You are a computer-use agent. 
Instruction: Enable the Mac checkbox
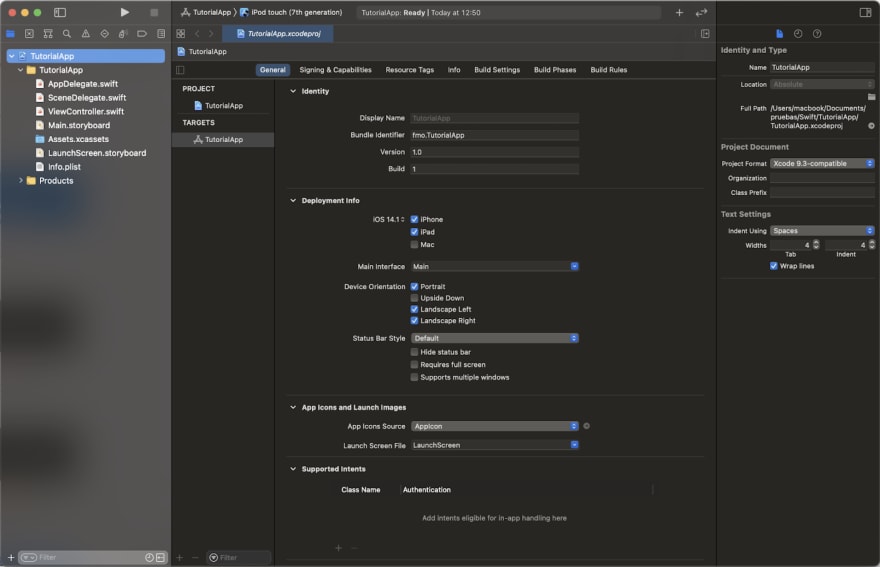[x=414, y=245]
